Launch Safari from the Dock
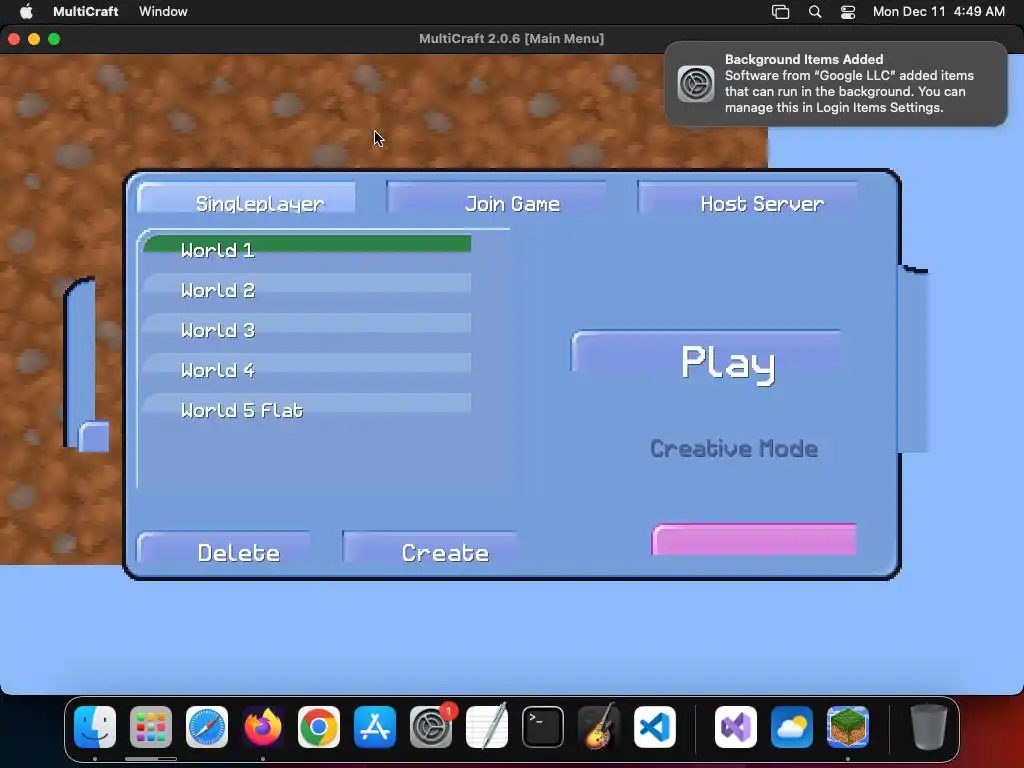 (207, 727)
